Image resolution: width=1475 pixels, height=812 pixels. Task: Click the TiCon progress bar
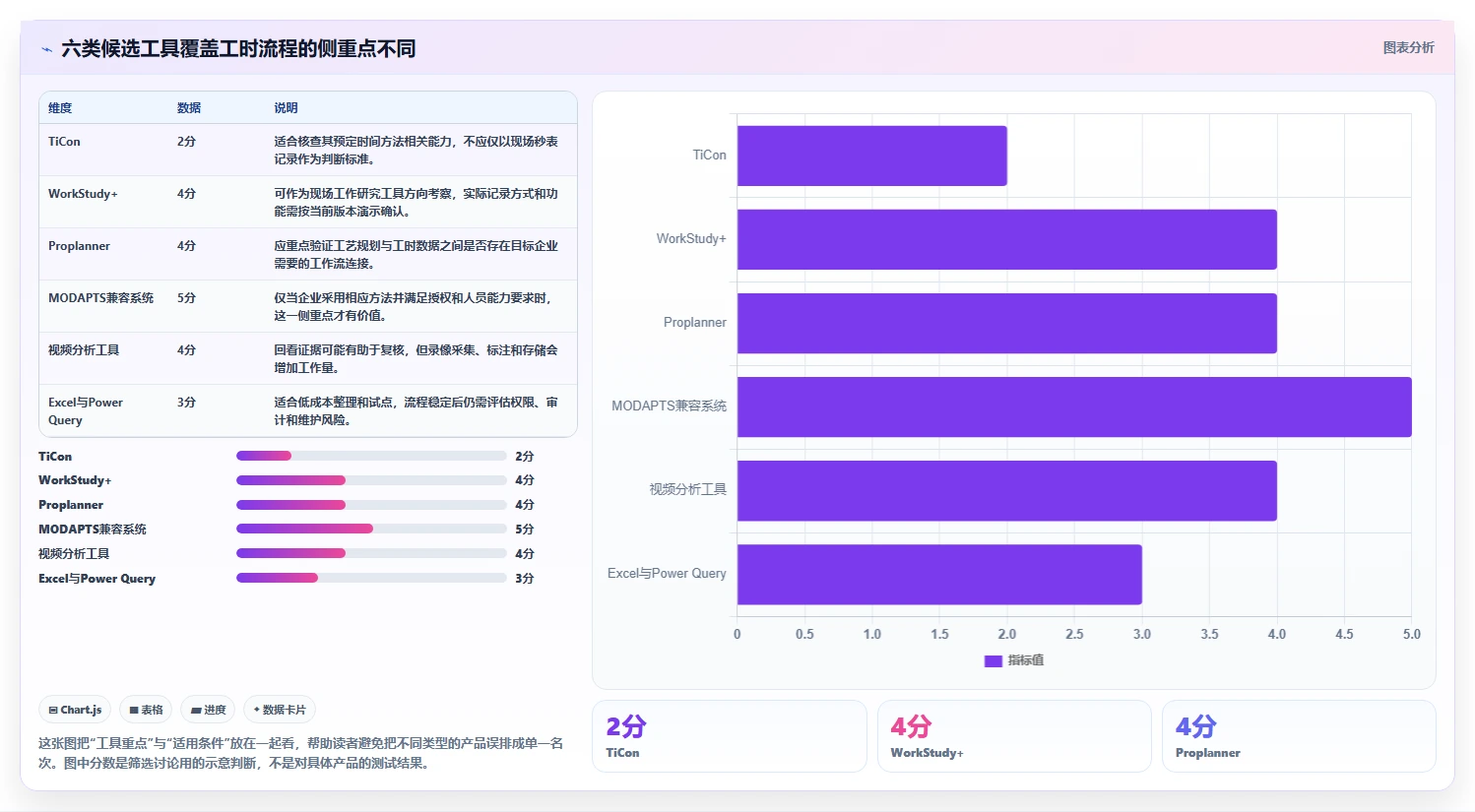(371, 456)
